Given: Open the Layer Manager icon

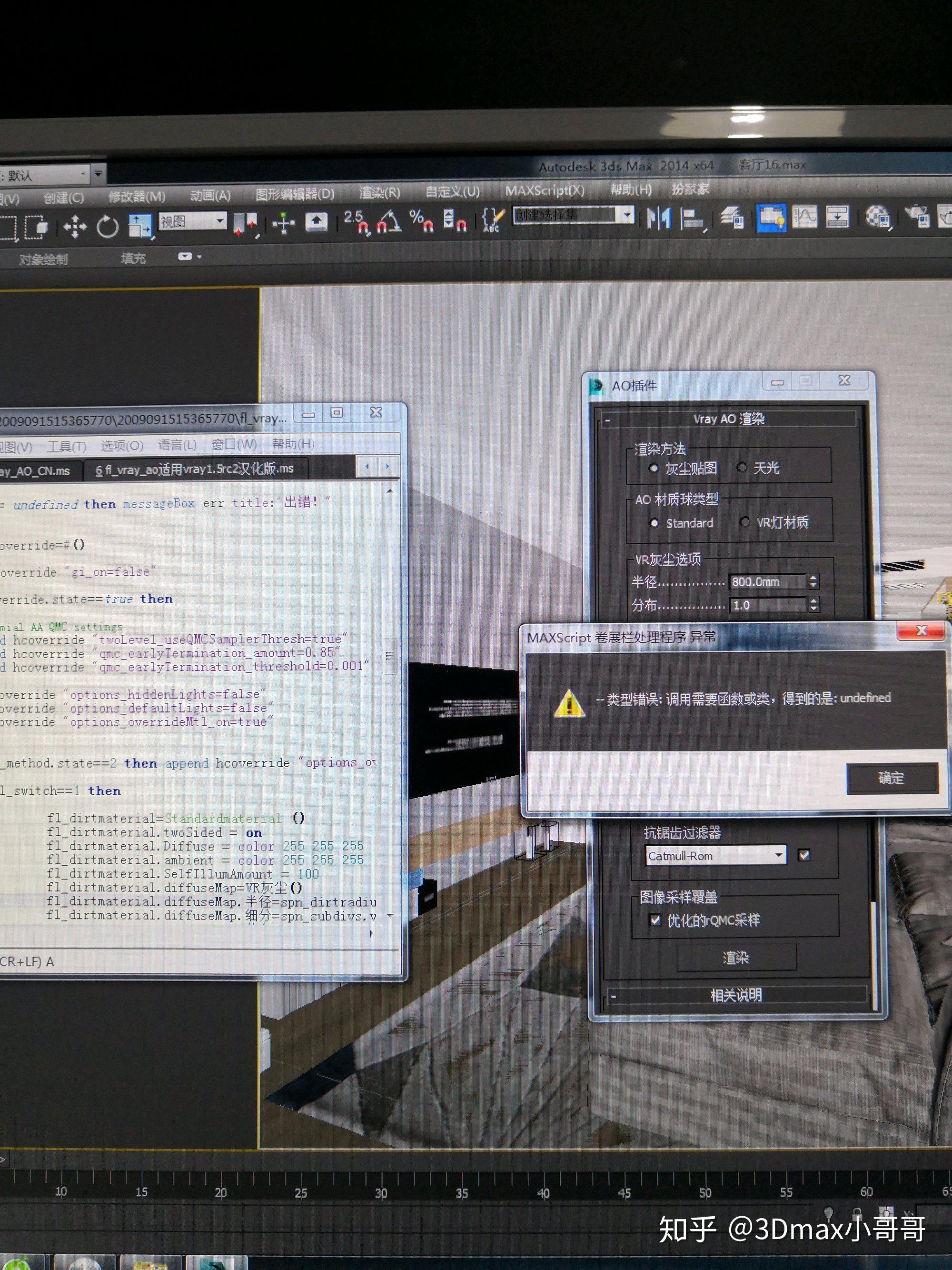Looking at the screenshot, I should pos(733,218).
